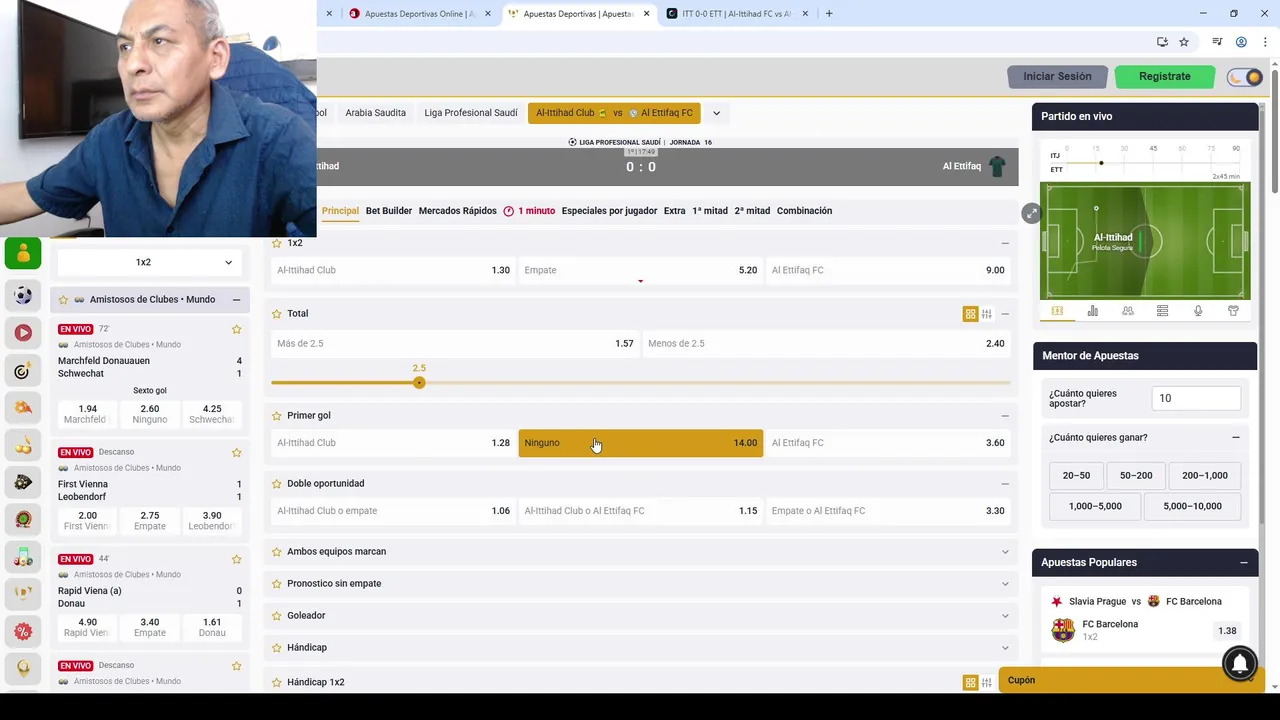
Task: Open Total market sliders settings icon
Action: tap(986, 314)
